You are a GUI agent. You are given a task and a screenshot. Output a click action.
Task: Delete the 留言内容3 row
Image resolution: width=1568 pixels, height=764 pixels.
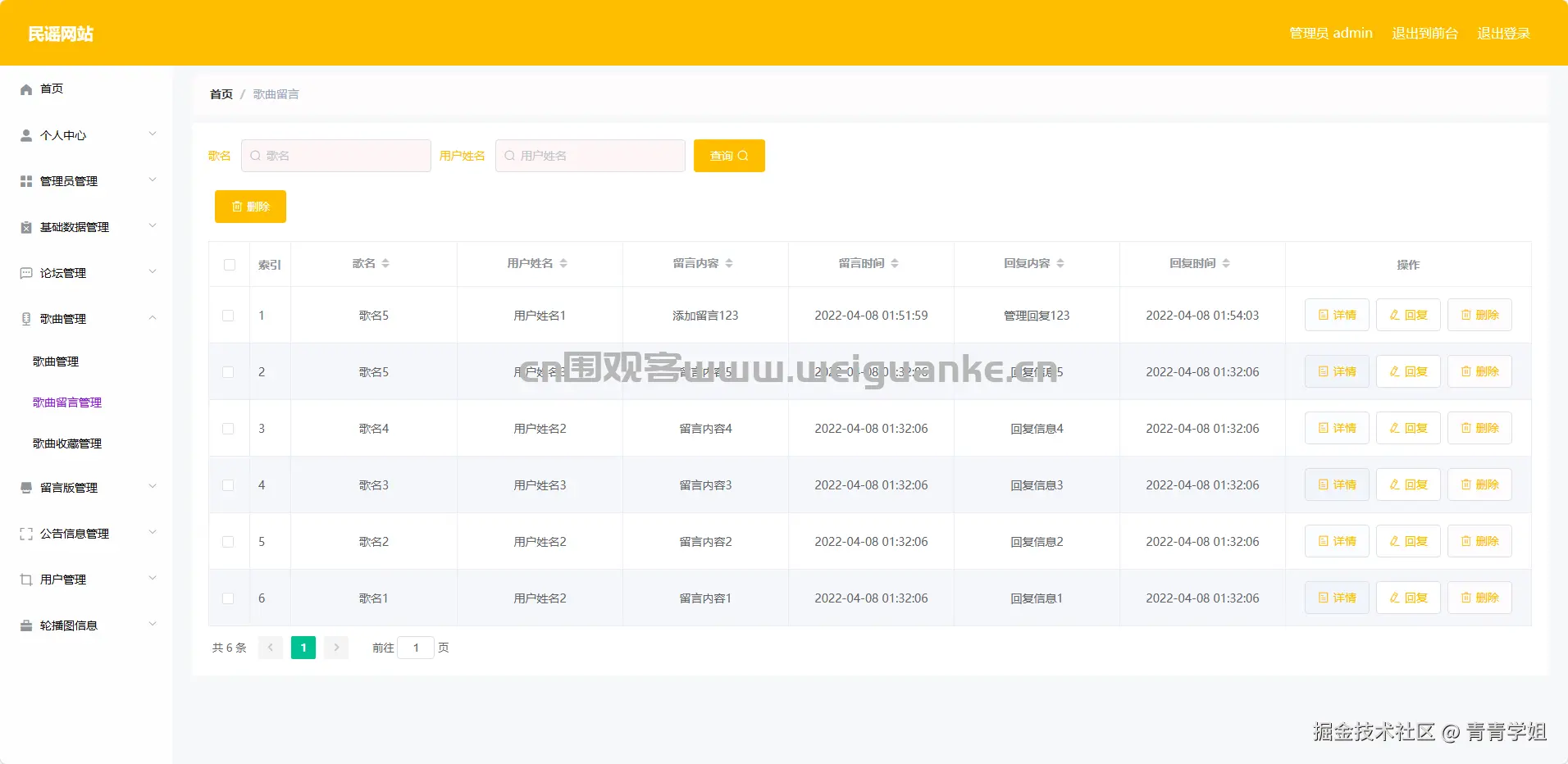1479,484
